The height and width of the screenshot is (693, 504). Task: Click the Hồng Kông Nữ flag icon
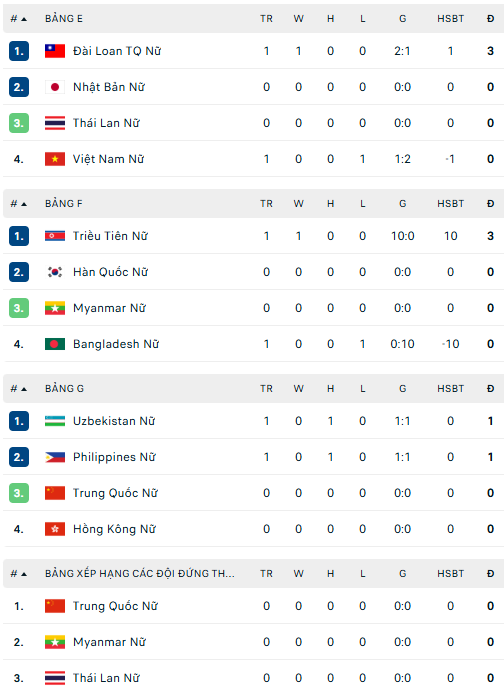(x=55, y=529)
